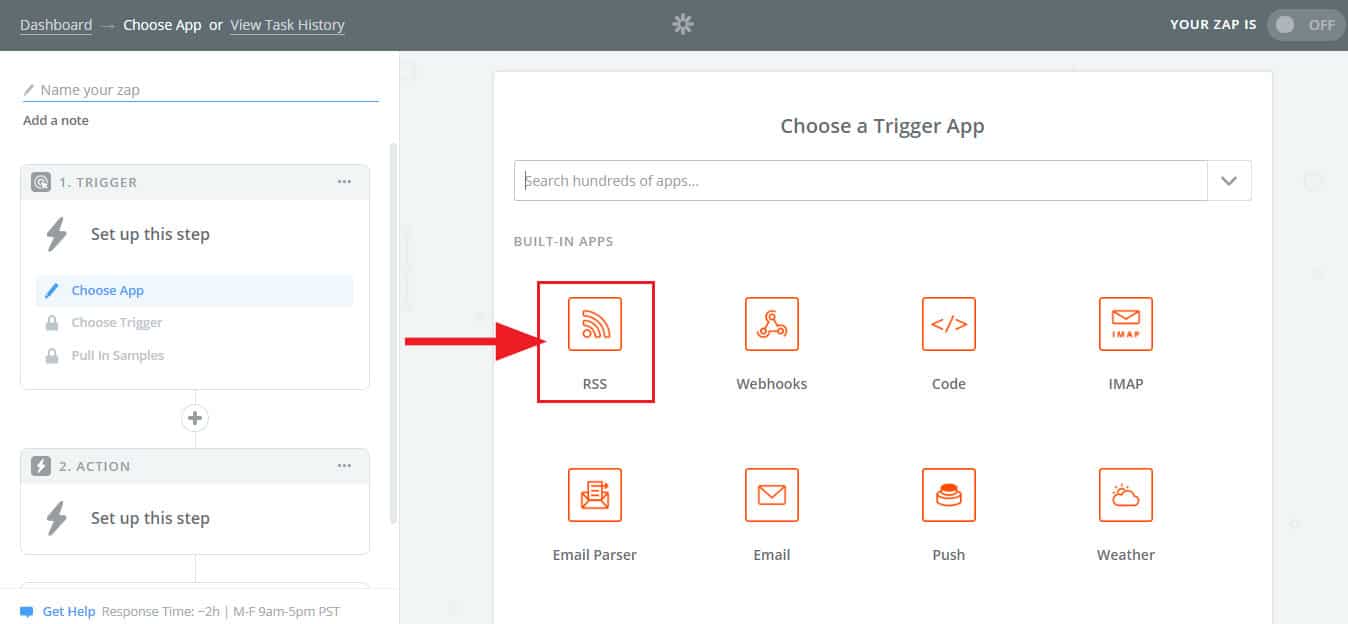The width and height of the screenshot is (1348, 624).
Task: Click the lightning bolt under Action
Action: pos(57,518)
